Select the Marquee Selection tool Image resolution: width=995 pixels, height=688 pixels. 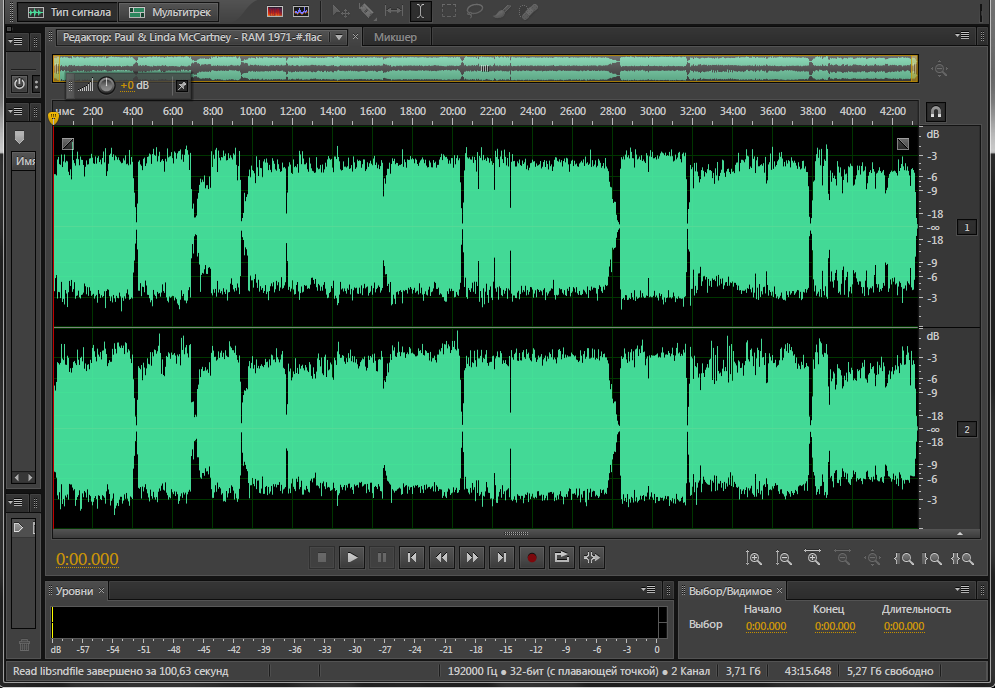click(x=448, y=11)
